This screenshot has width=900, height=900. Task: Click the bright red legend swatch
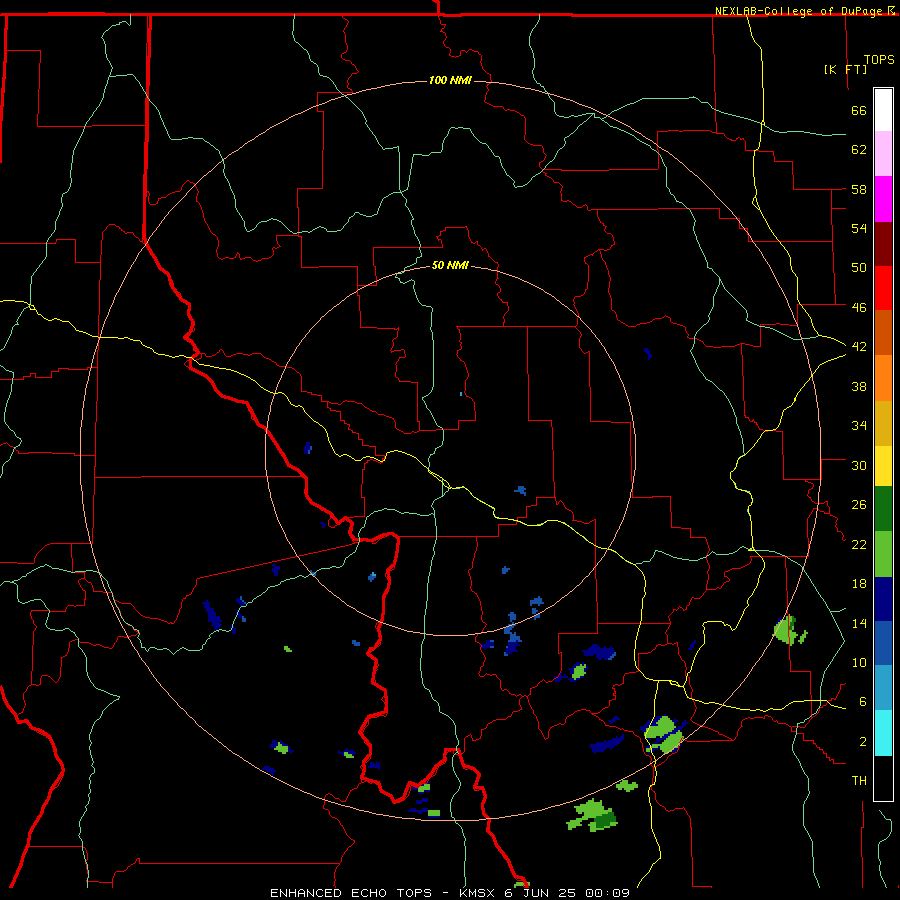point(883,288)
